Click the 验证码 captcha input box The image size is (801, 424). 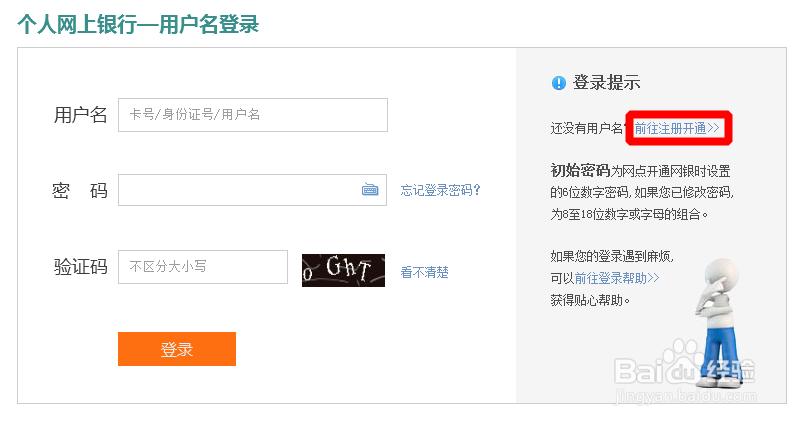[x=203, y=267]
